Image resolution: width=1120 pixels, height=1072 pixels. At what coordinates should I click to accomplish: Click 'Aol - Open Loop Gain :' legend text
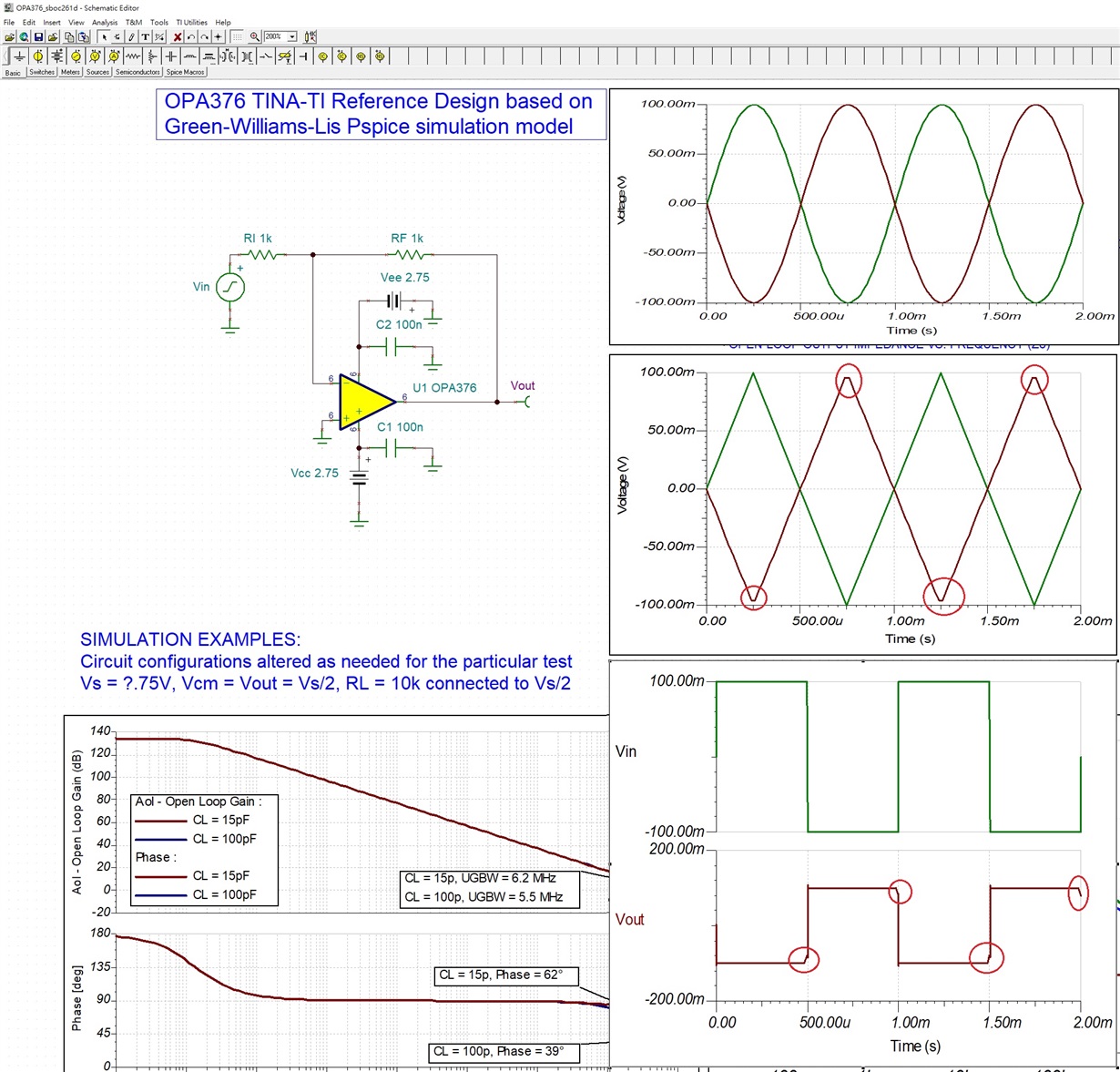tap(199, 801)
